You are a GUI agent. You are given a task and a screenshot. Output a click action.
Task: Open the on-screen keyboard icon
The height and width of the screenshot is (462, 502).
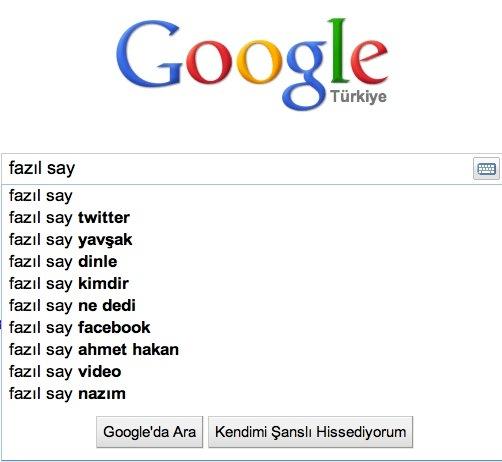[x=486, y=169]
